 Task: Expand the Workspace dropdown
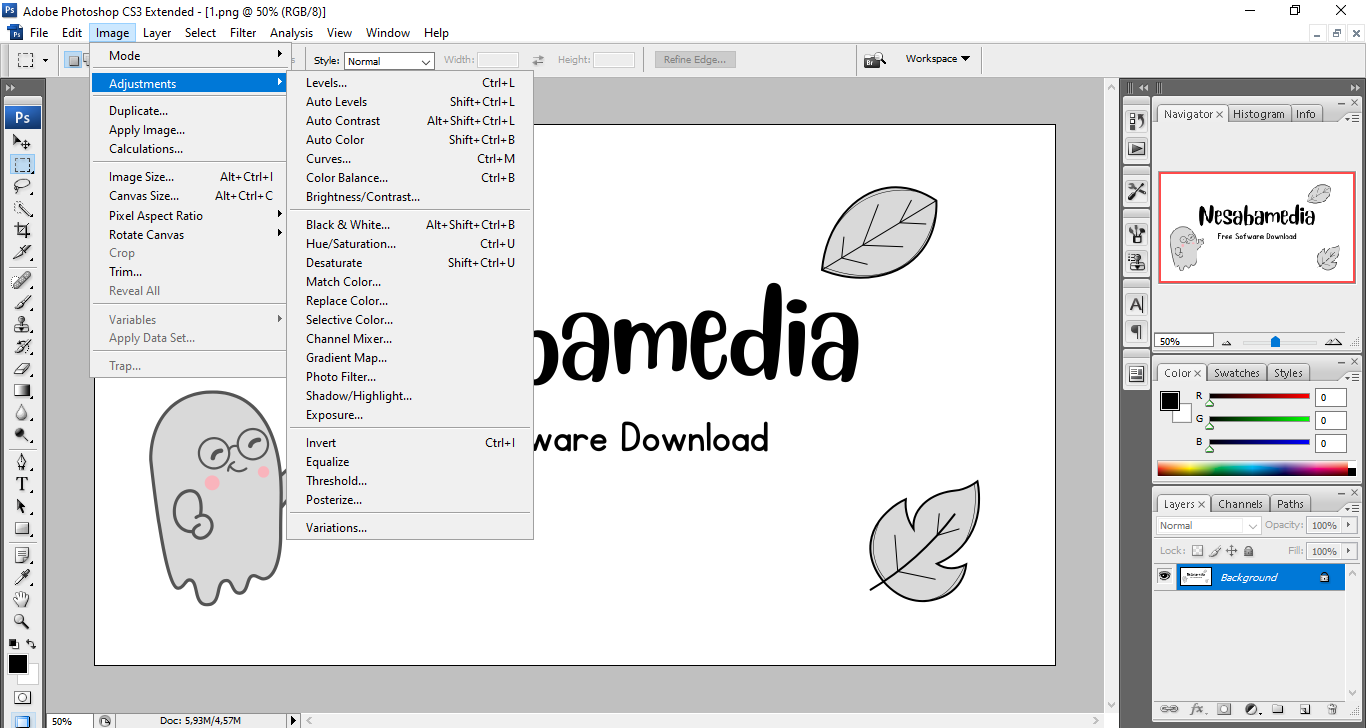(937, 59)
